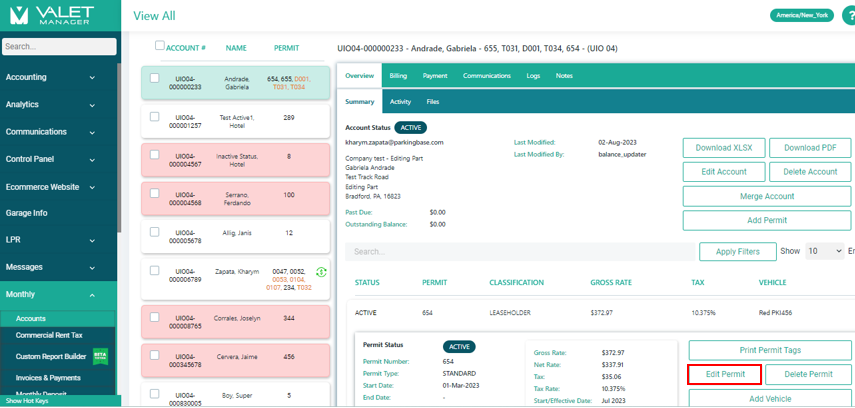Open the Activity sub-tab
This screenshot has height=408, width=855.
coord(400,102)
